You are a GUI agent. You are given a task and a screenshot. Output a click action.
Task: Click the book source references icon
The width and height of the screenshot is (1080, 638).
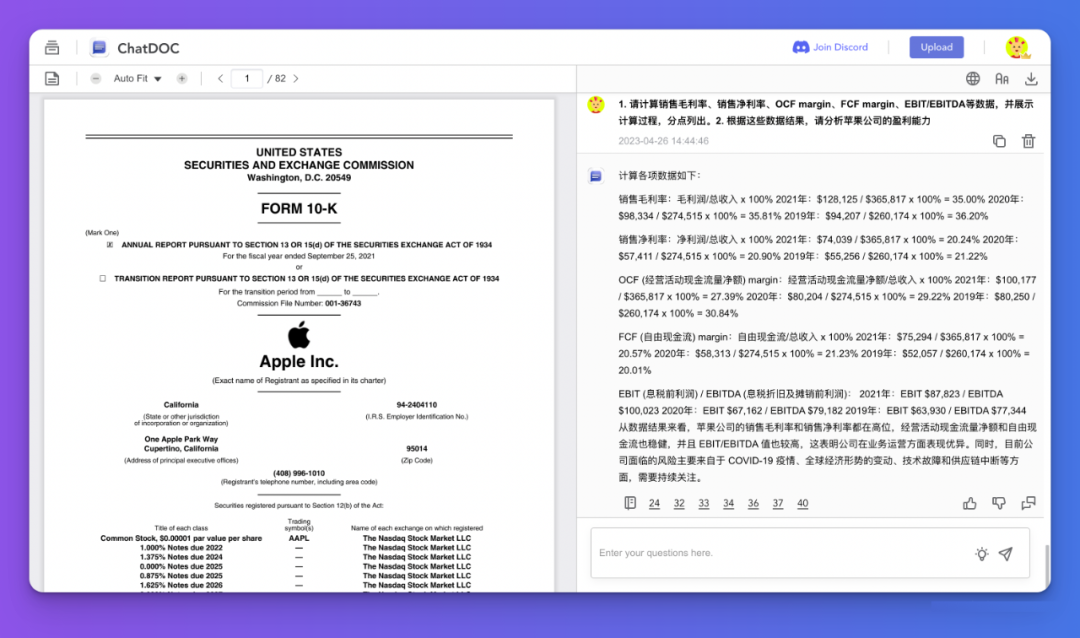point(630,503)
